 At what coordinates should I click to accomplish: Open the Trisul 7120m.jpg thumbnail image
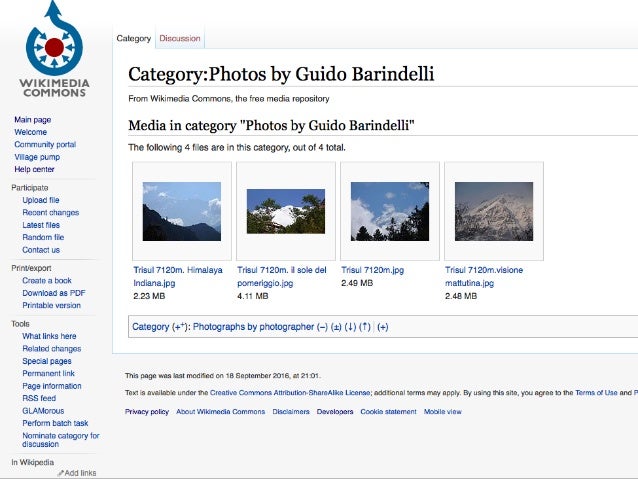[x=390, y=211]
